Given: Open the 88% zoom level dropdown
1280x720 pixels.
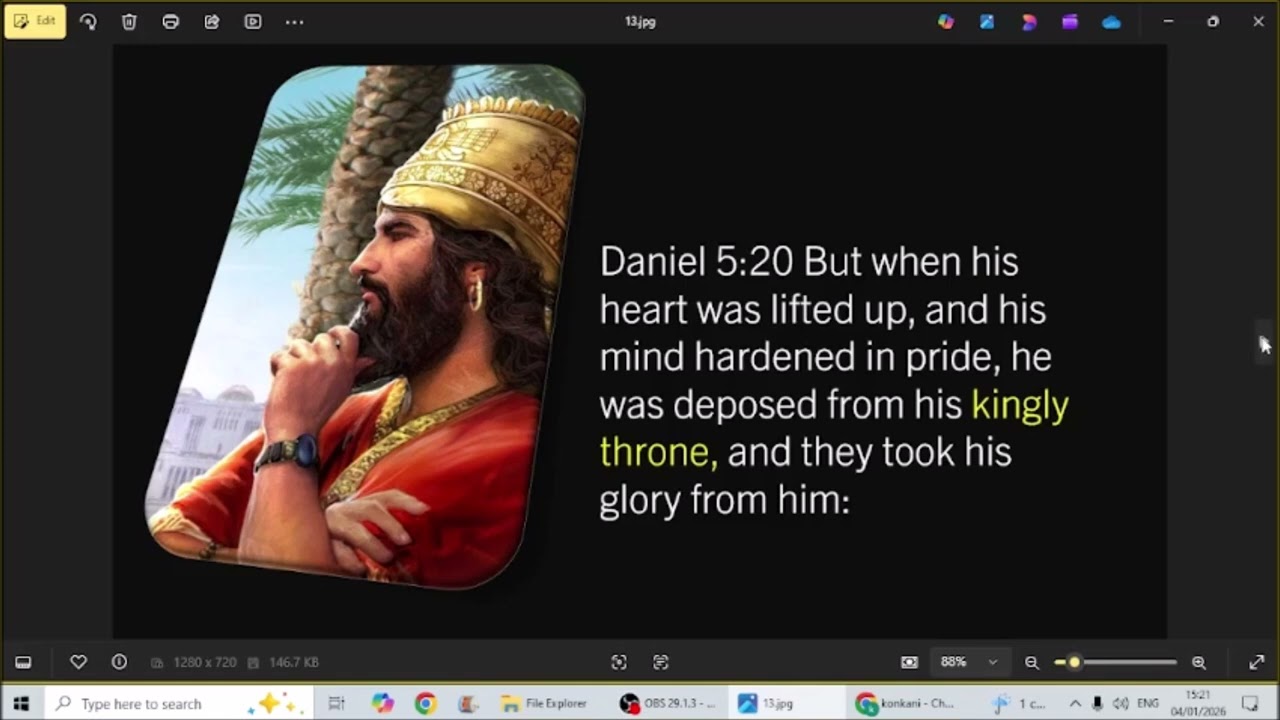Looking at the screenshot, I should coord(968,662).
